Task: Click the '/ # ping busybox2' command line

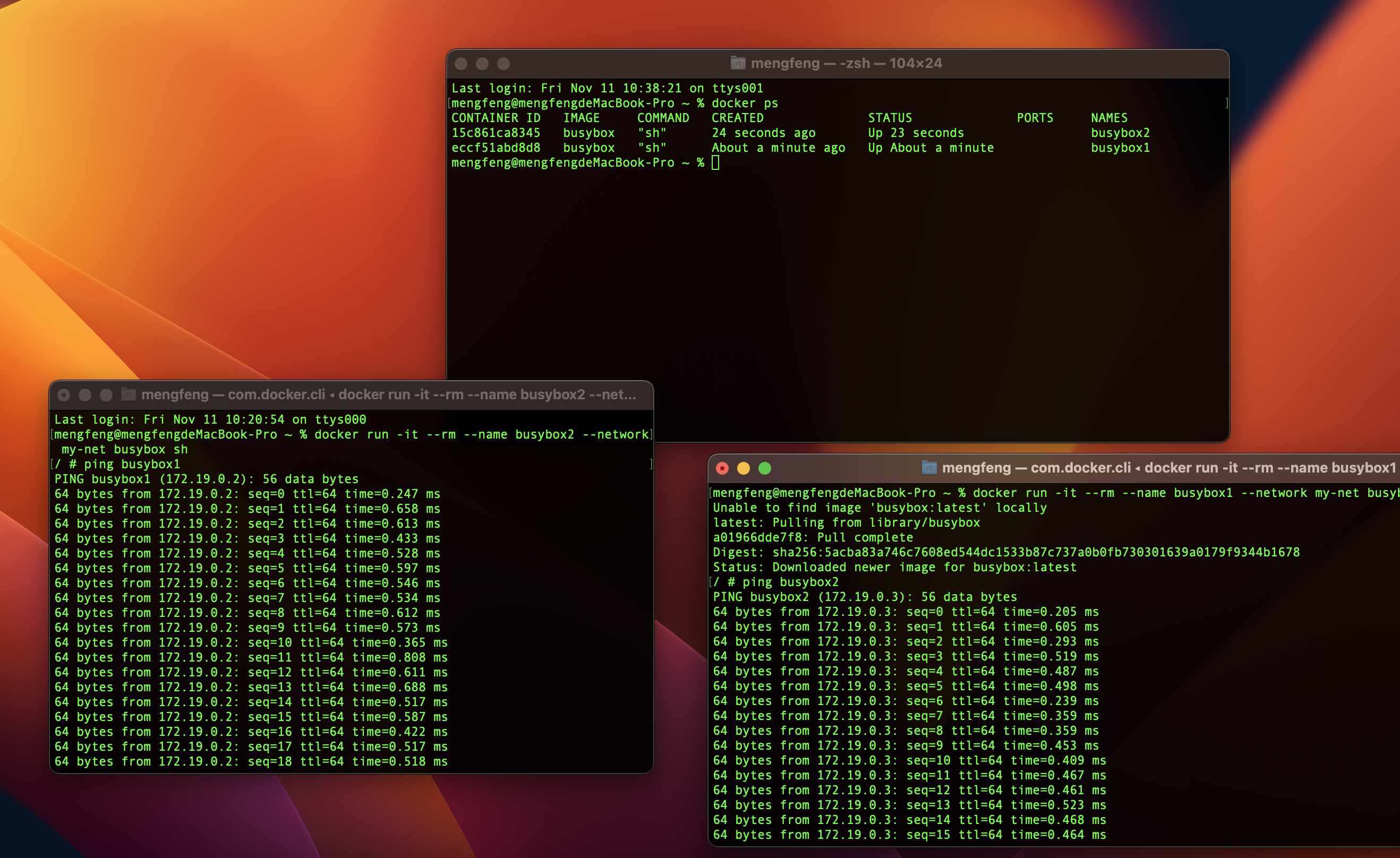Action: [775, 581]
